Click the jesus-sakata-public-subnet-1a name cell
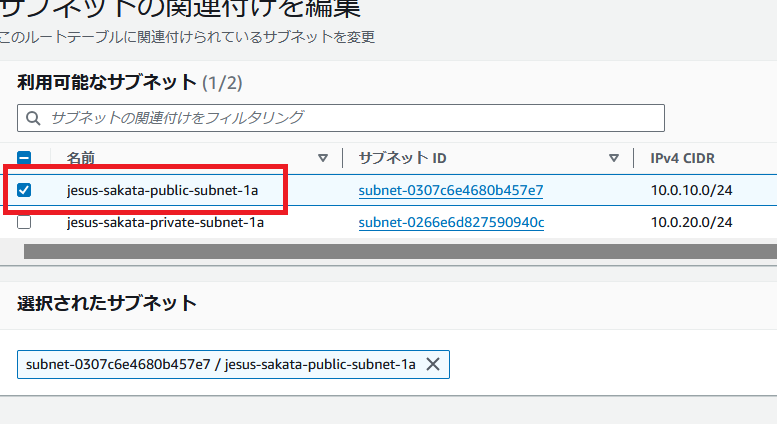 [x=163, y=190]
